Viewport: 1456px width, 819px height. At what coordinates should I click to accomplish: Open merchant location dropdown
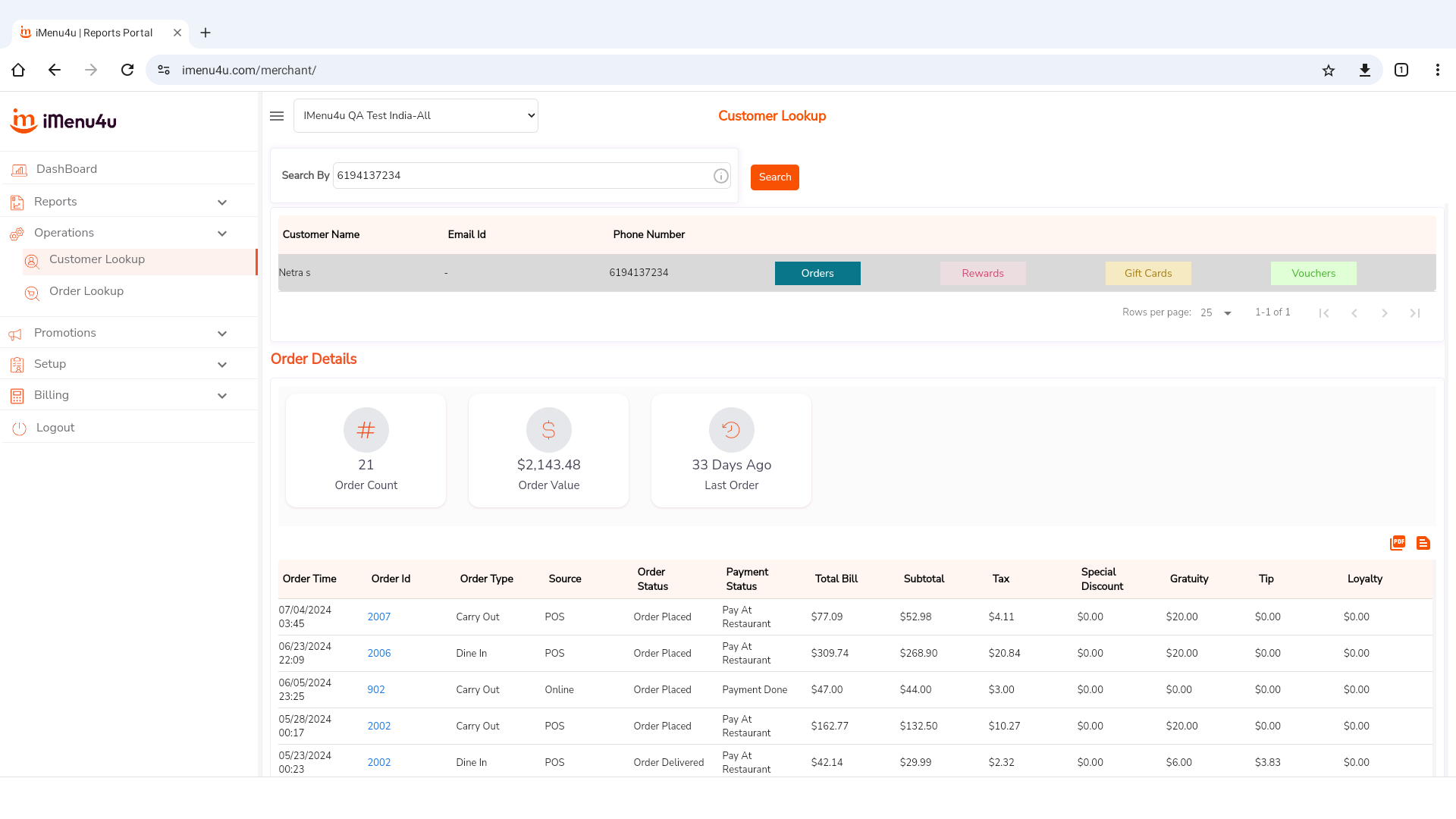pyautogui.click(x=416, y=116)
